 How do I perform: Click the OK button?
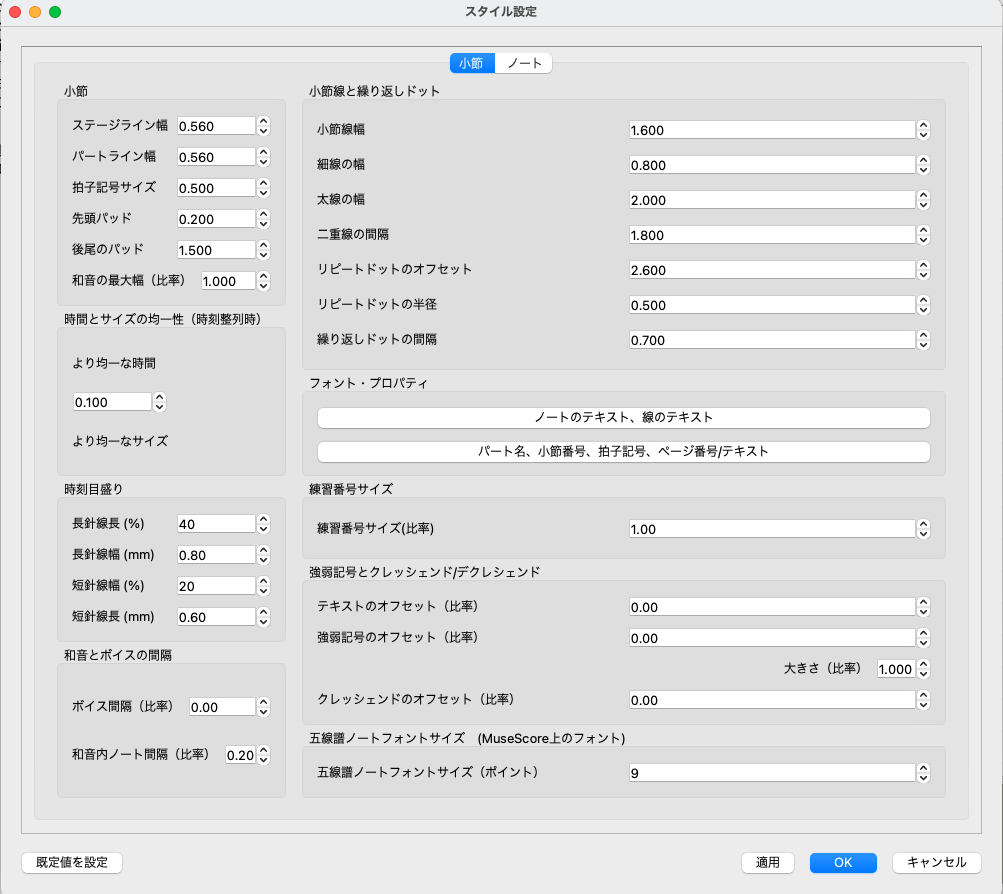(x=842, y=862)
